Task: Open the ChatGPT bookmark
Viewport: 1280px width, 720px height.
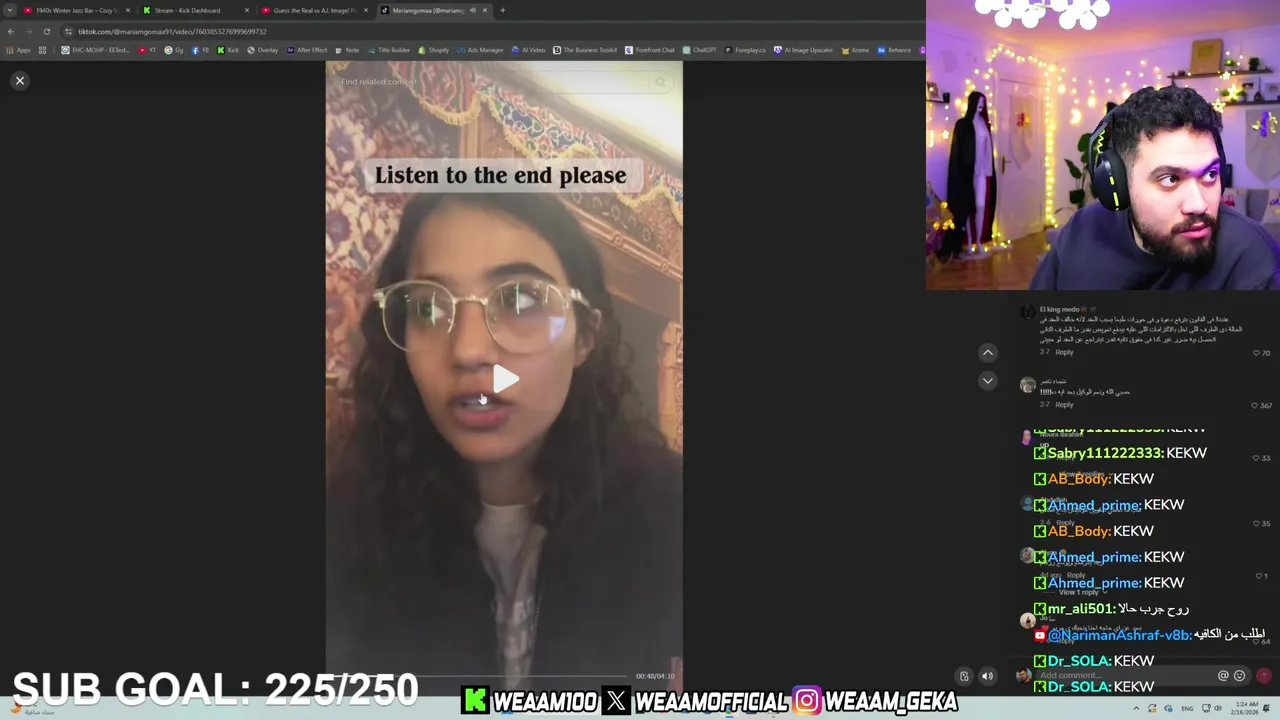Action: coord(699,50)
